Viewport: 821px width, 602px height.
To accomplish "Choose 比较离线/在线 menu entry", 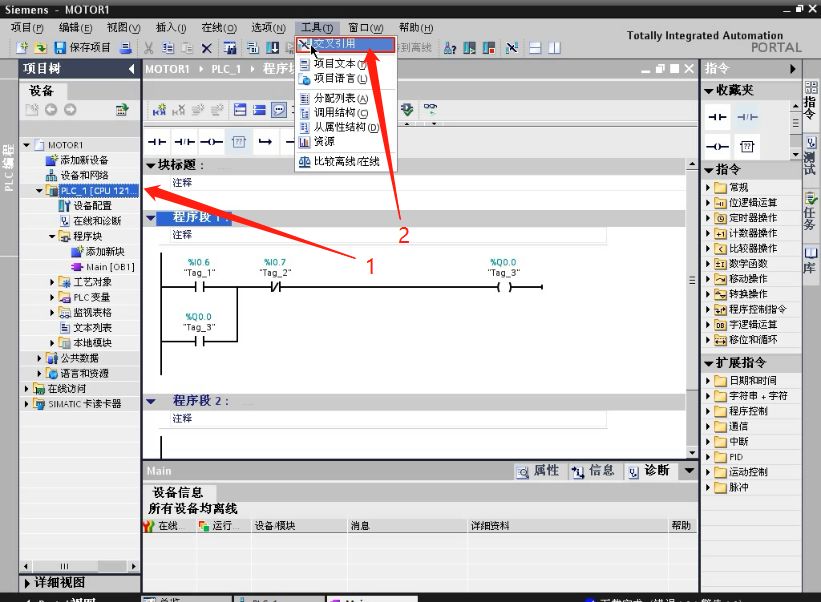I will coord(346,162).
